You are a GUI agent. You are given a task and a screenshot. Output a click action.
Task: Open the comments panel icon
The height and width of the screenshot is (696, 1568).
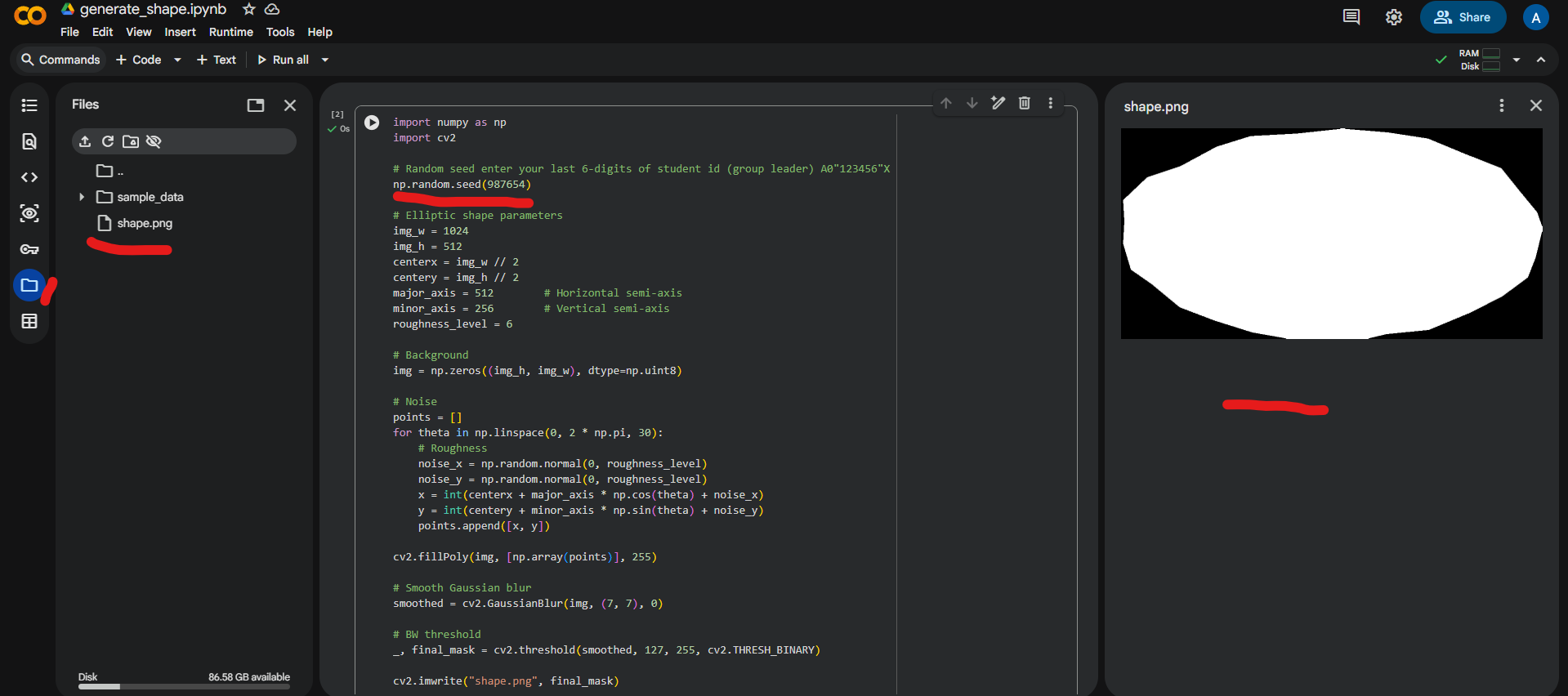1351,17
